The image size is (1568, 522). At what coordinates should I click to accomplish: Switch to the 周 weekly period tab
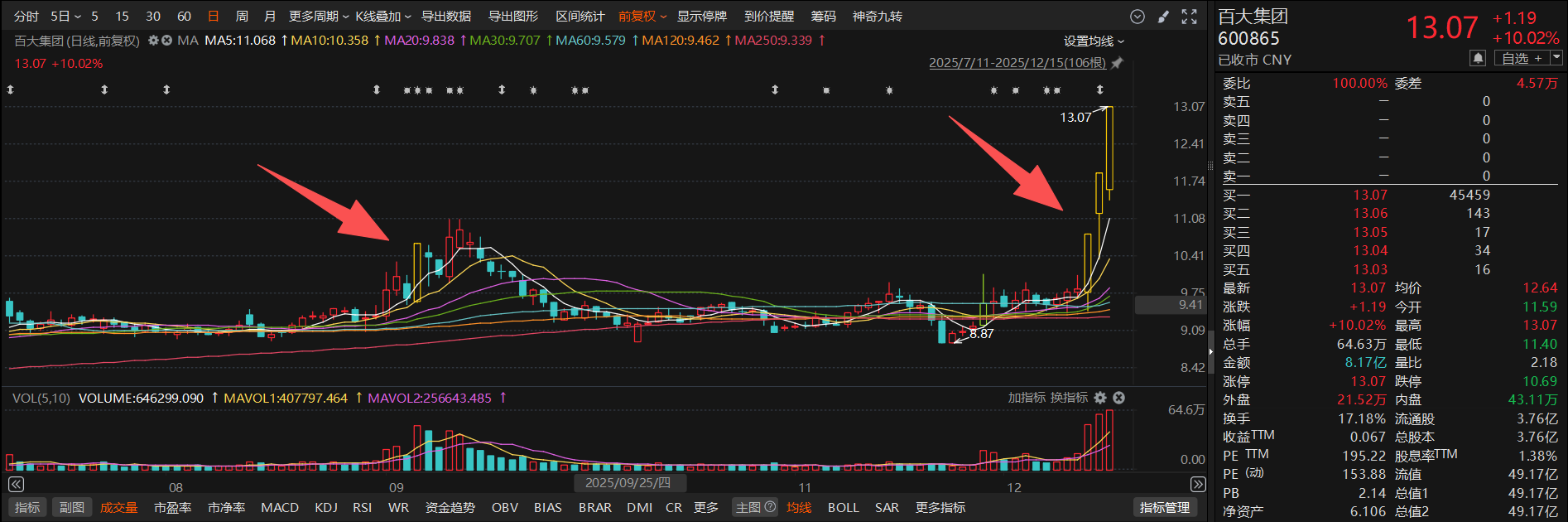tap(242, 17)
